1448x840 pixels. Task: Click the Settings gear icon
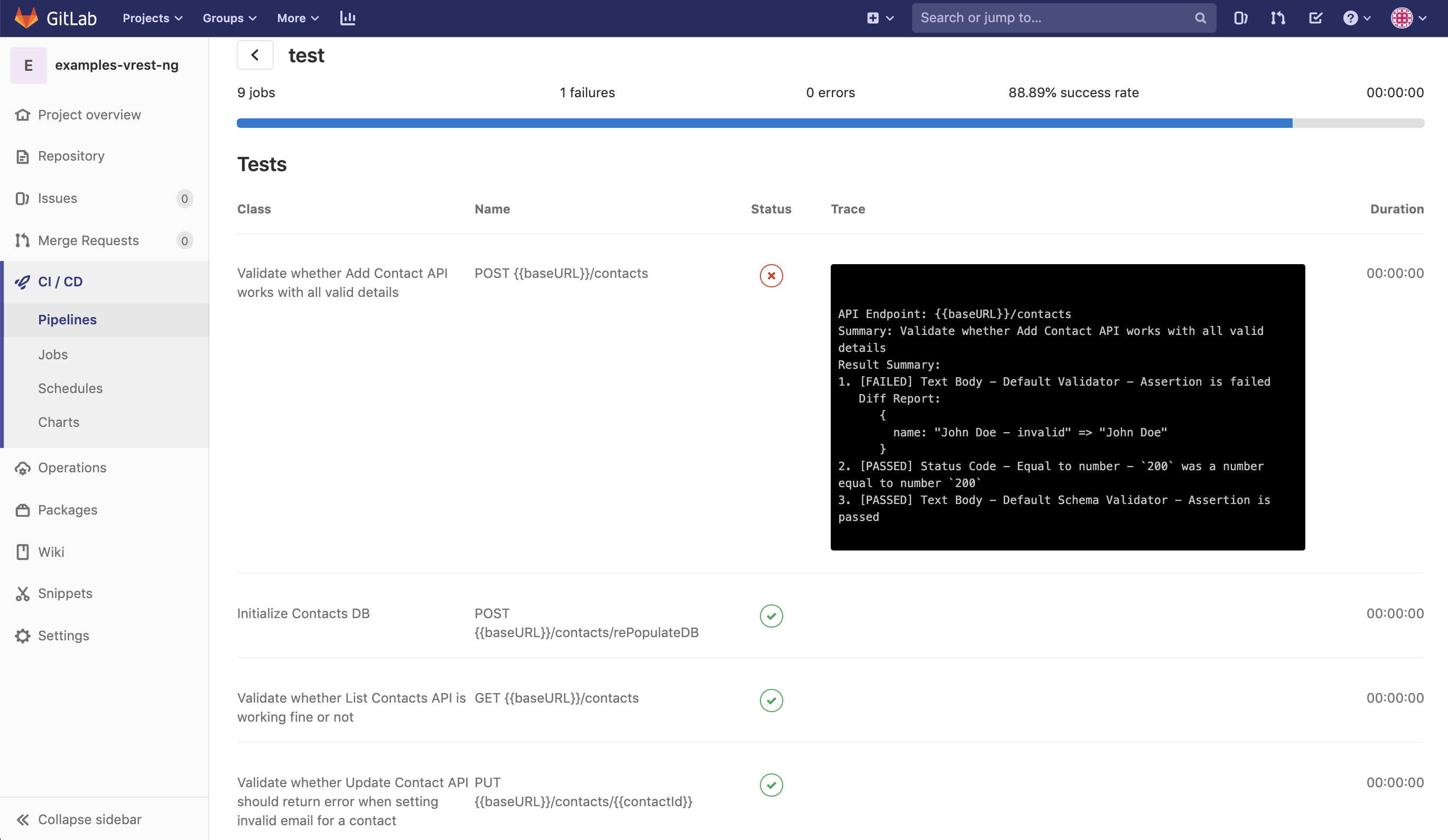click(x=22, y=636)
